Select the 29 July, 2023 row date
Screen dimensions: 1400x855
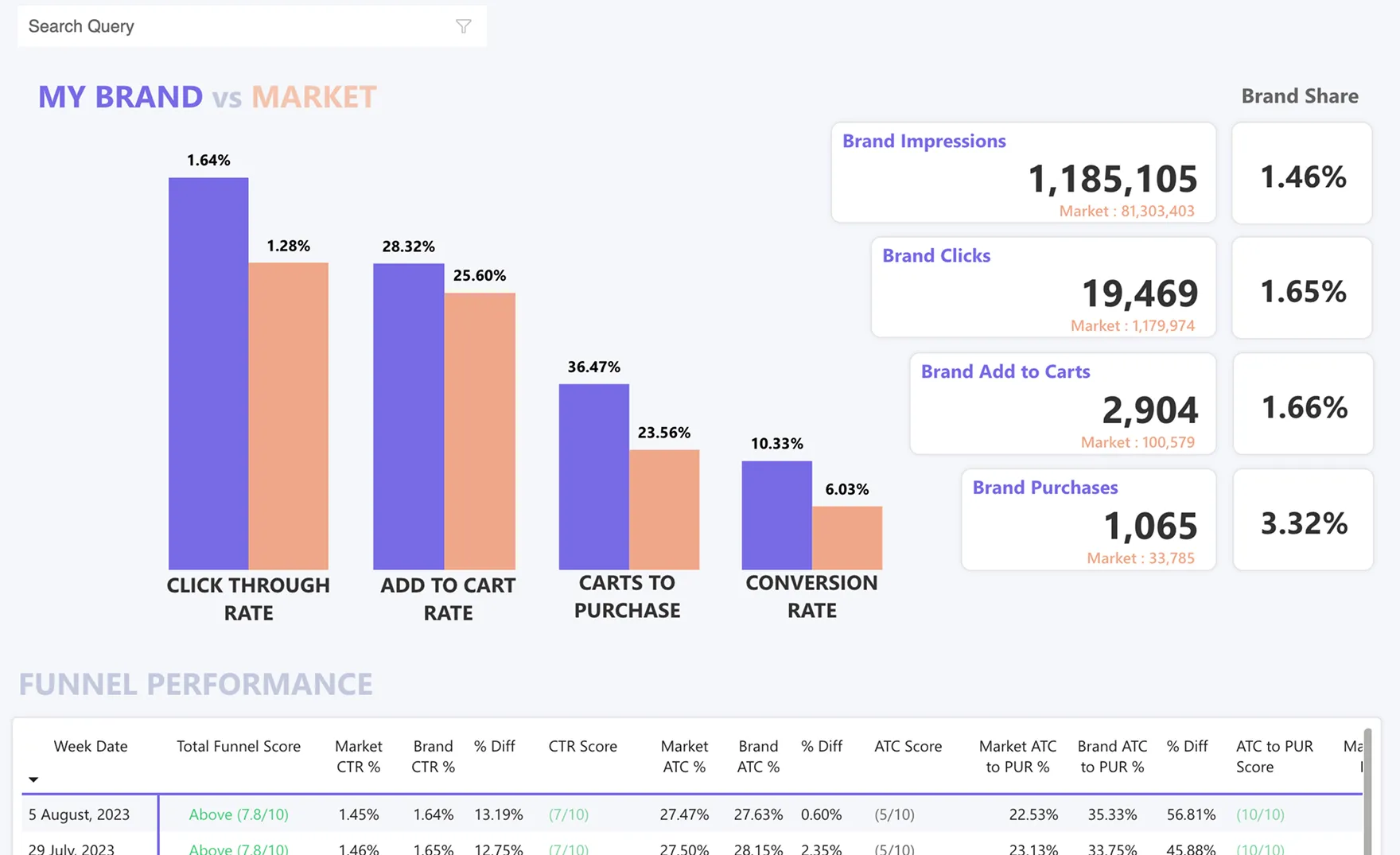click(72, 848)
